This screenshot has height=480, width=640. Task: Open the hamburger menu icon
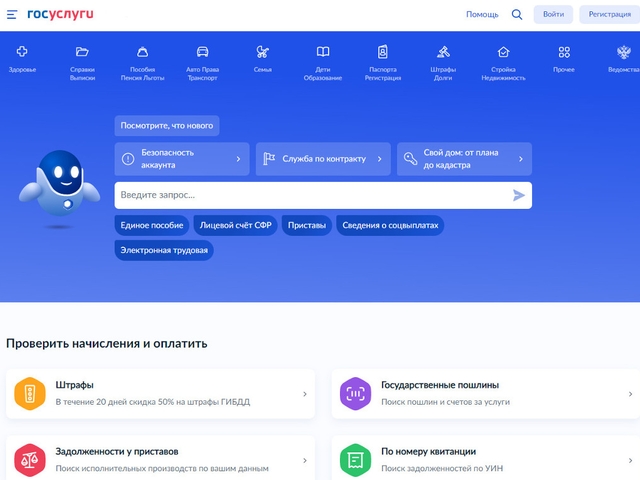[x=12, y=15]
